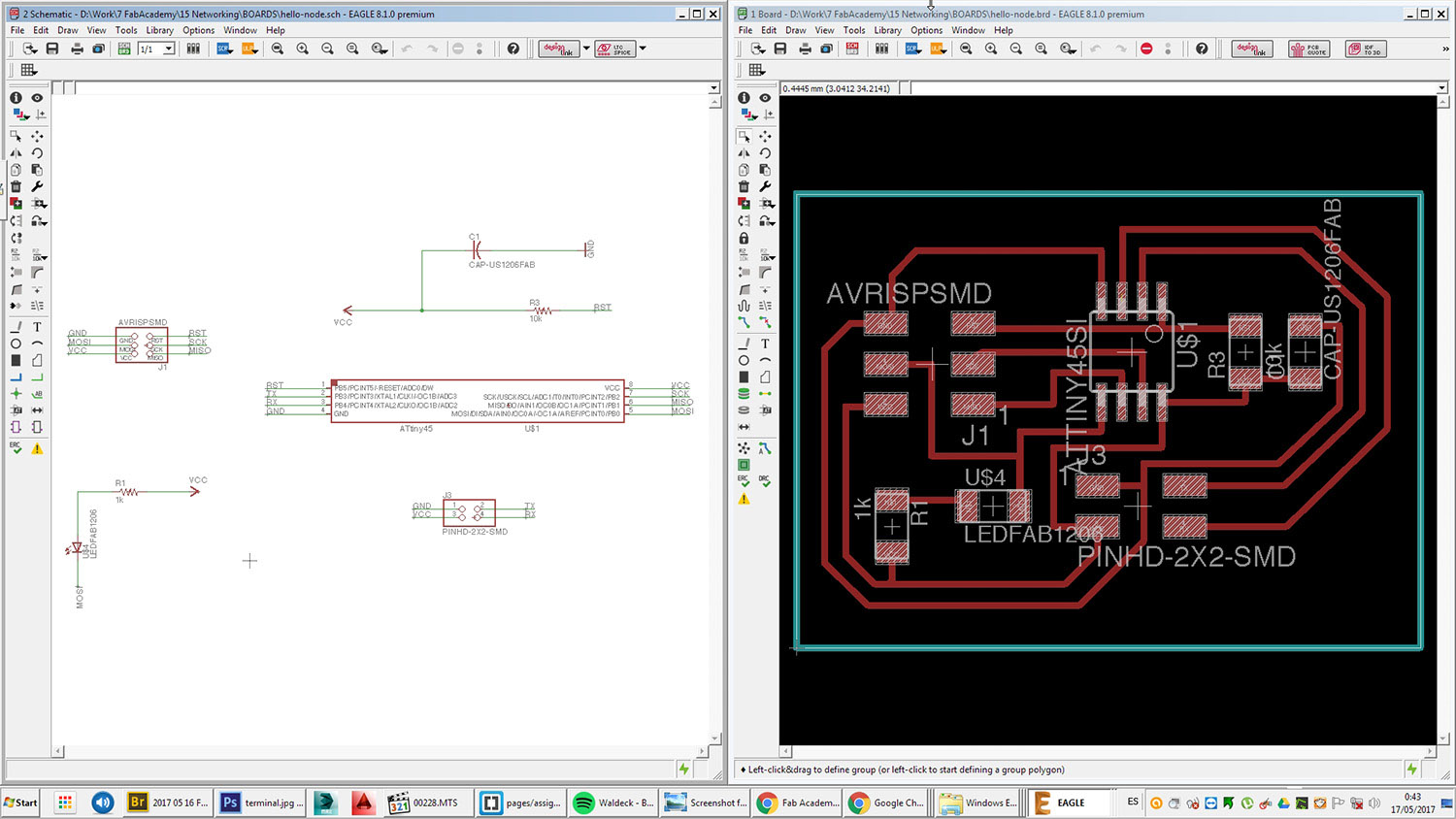Viewport: 1456px width, 819px height.
Task: Select the Info tool in schematic palette
Action: [x=17, y=98]
